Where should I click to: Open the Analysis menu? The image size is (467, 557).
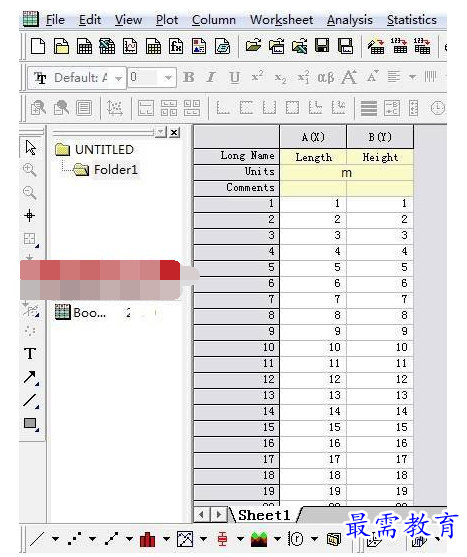(350, 20)
